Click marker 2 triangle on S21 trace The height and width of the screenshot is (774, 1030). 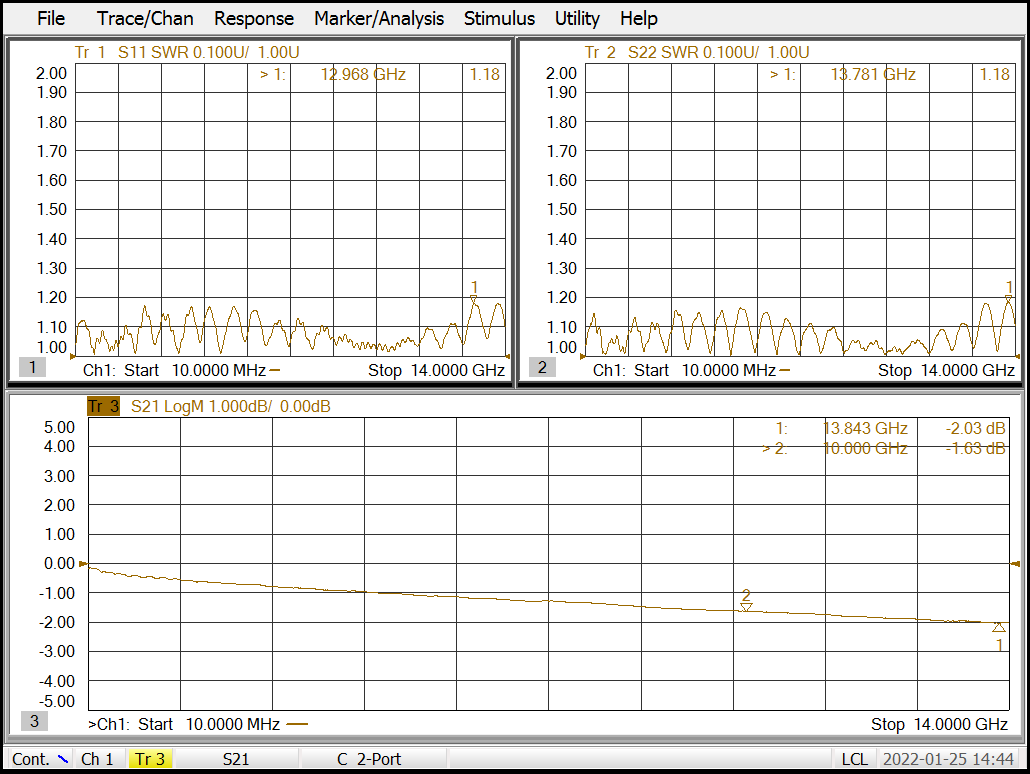pyautogui.click(x=746, y=606)
